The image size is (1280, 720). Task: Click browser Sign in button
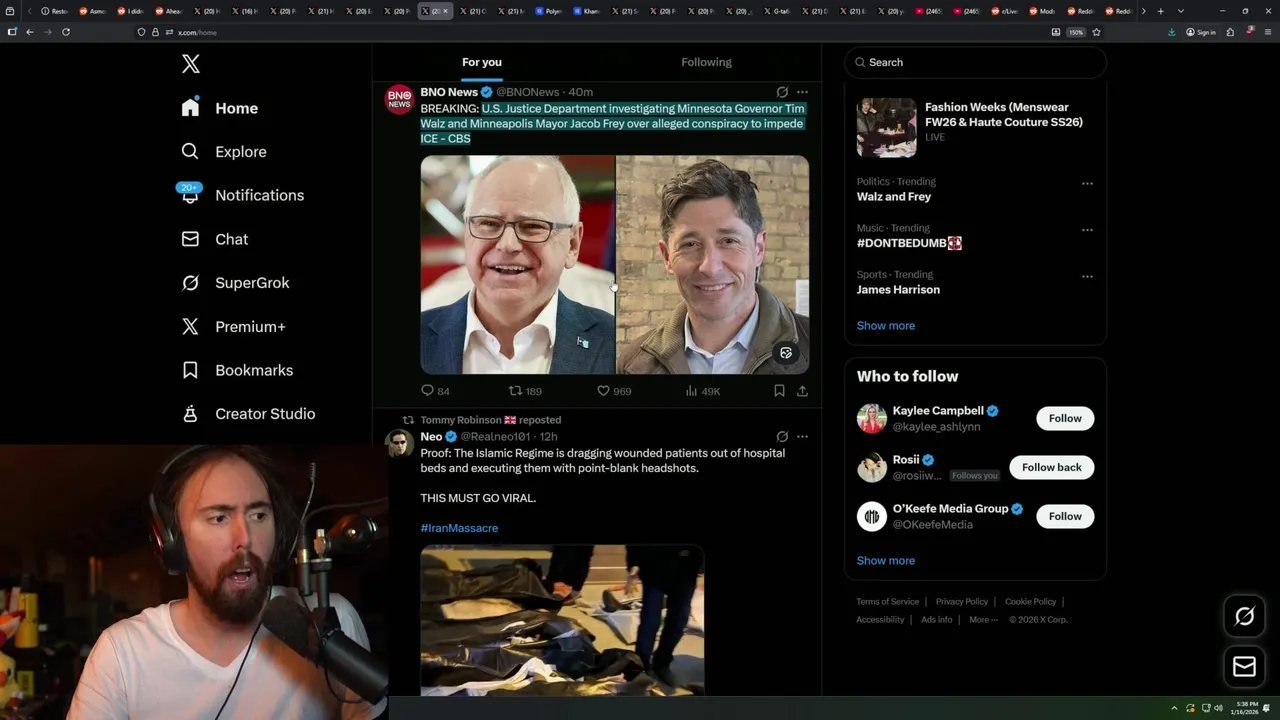point(1201,32)
